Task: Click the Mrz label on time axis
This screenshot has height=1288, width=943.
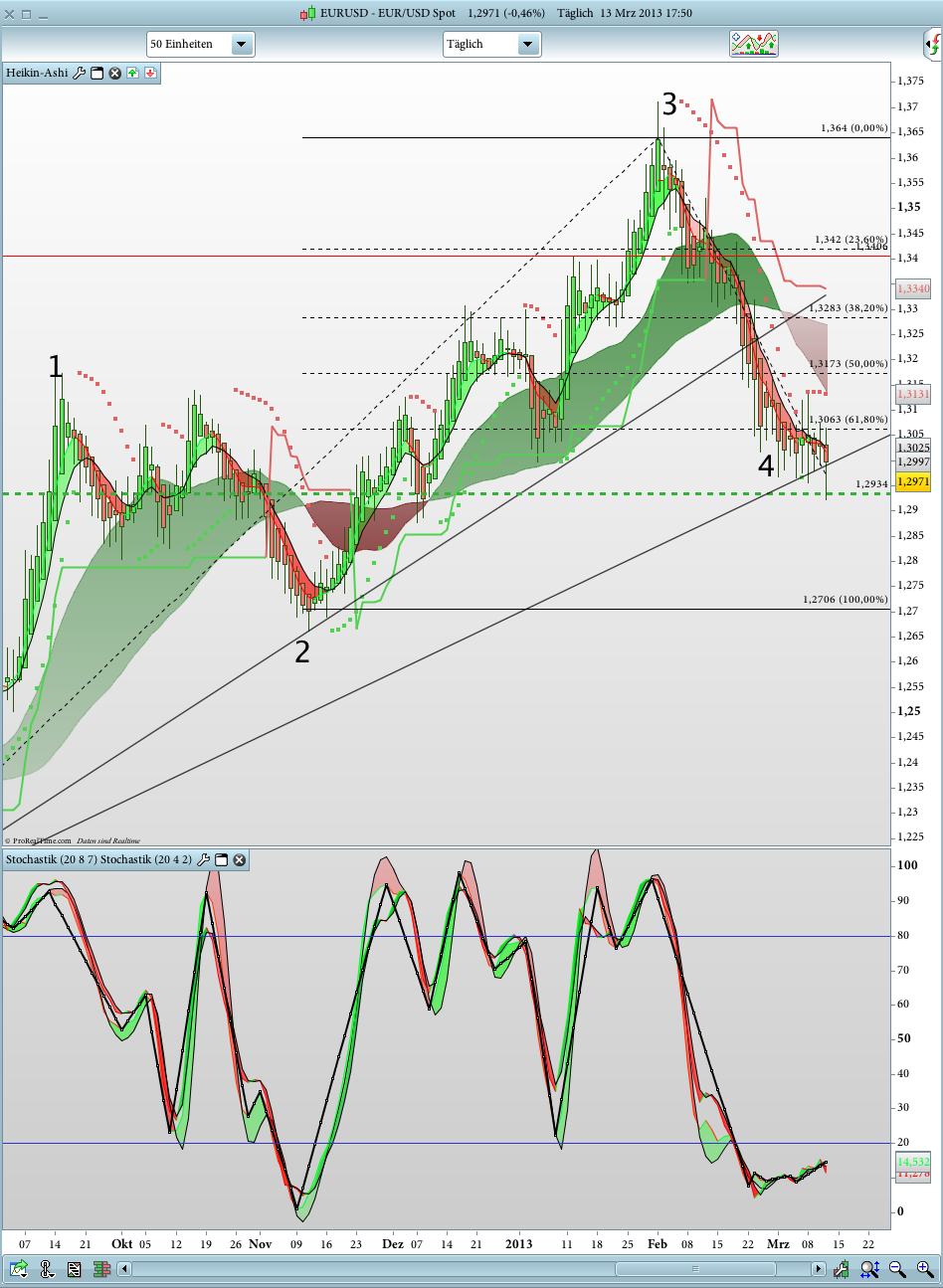Action: 778,1244
